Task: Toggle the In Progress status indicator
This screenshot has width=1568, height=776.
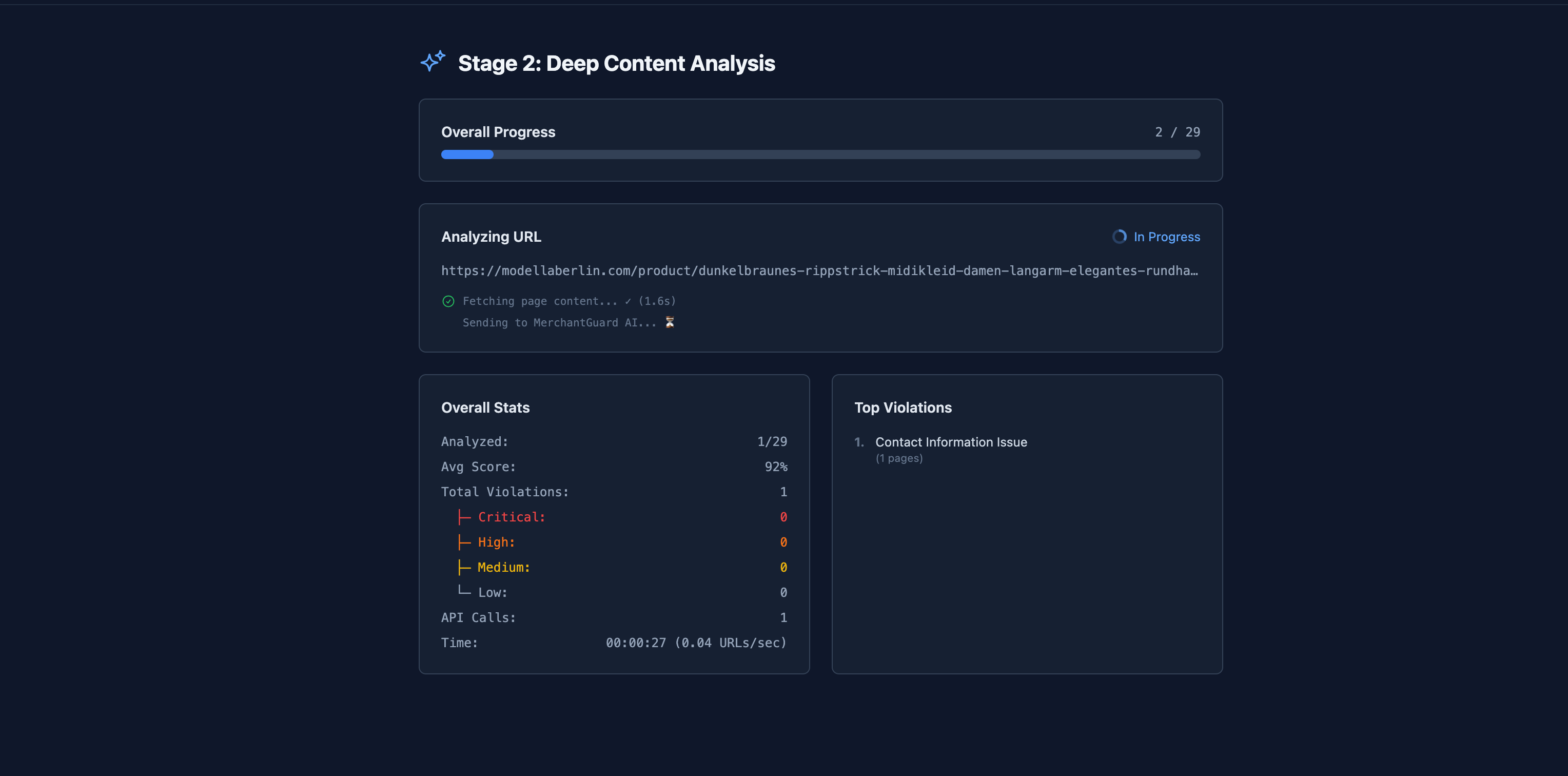Action: pyautogui.click(x=1155, y=237)
